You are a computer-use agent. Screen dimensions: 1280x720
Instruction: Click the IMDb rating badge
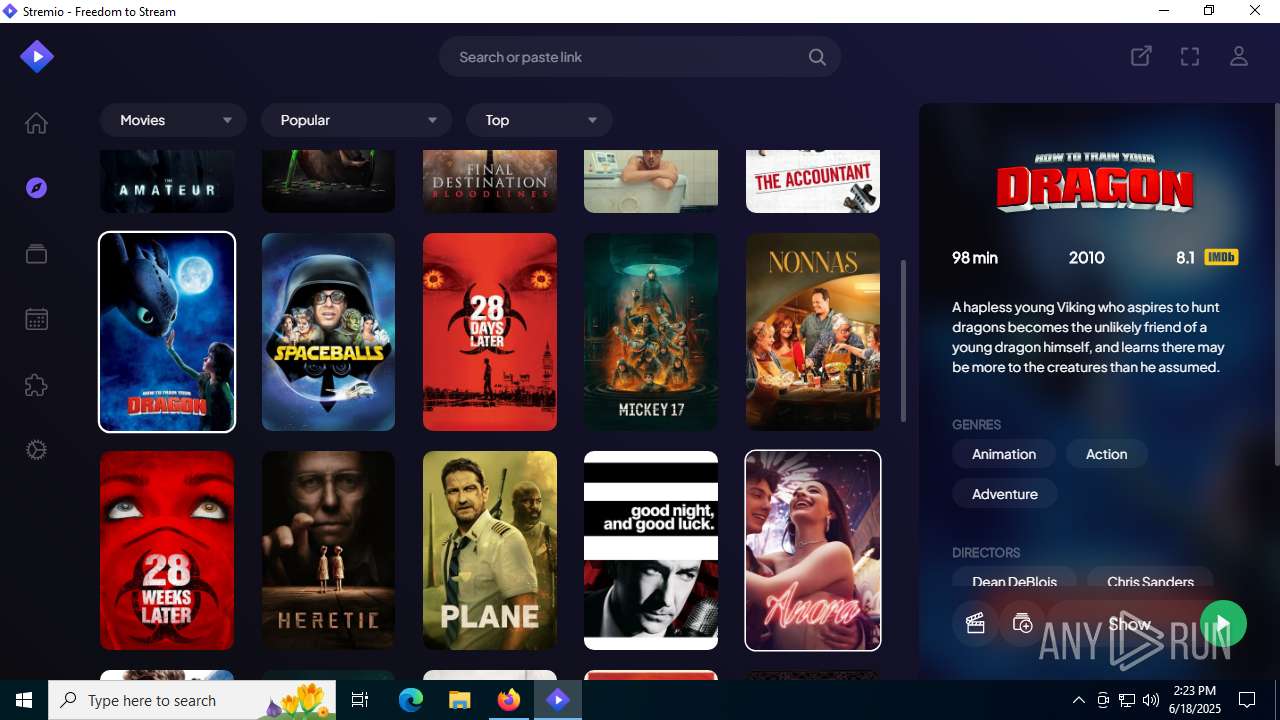pyautogui.click(x=1221, y=257)
